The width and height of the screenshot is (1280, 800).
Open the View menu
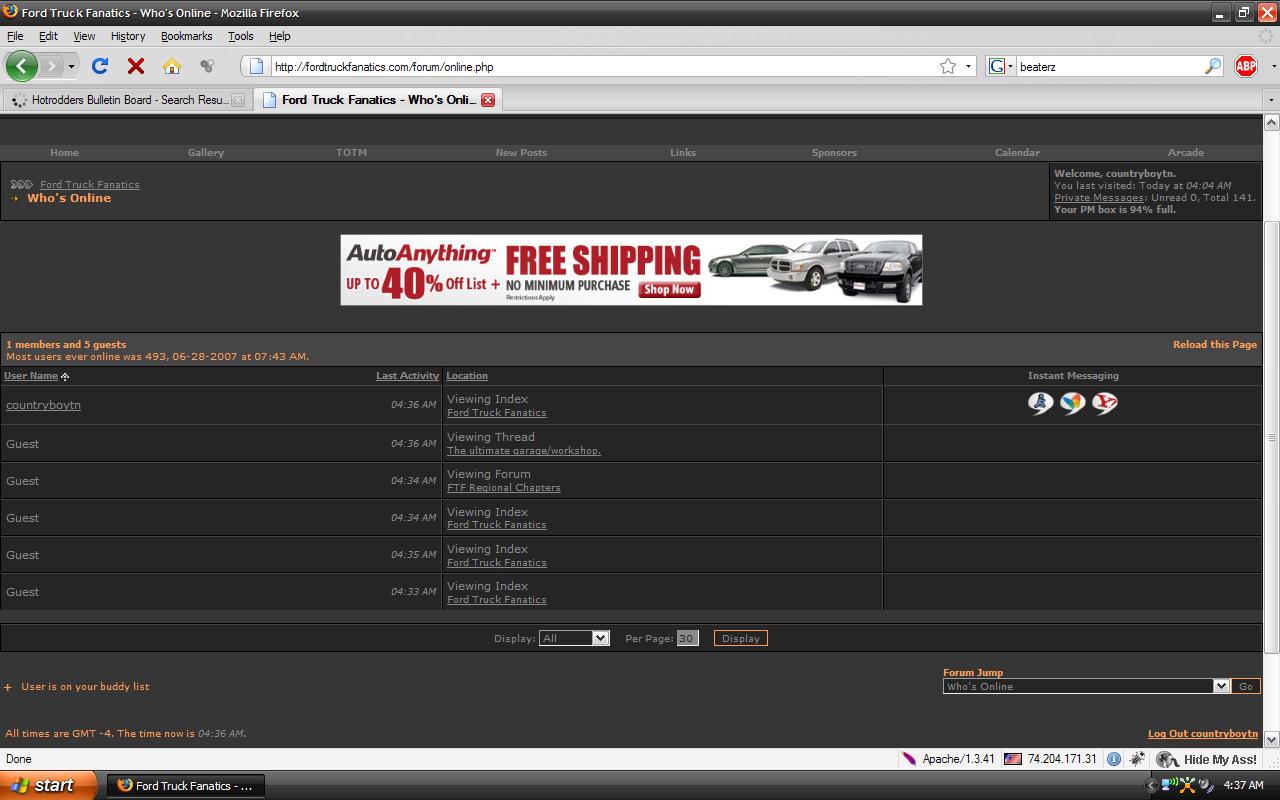click(84, 36)
